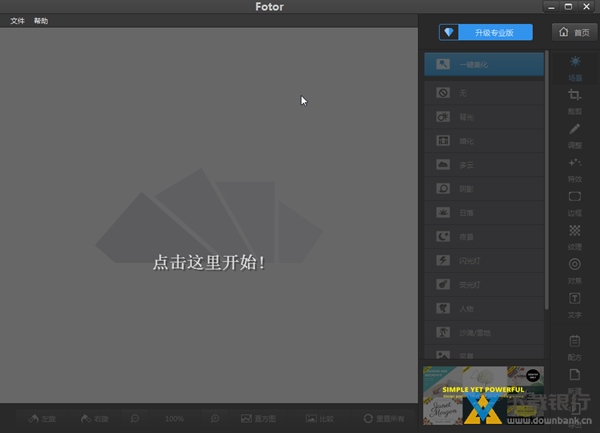
Task: Click the 100% zoom level
Action: tap(174, 419)
